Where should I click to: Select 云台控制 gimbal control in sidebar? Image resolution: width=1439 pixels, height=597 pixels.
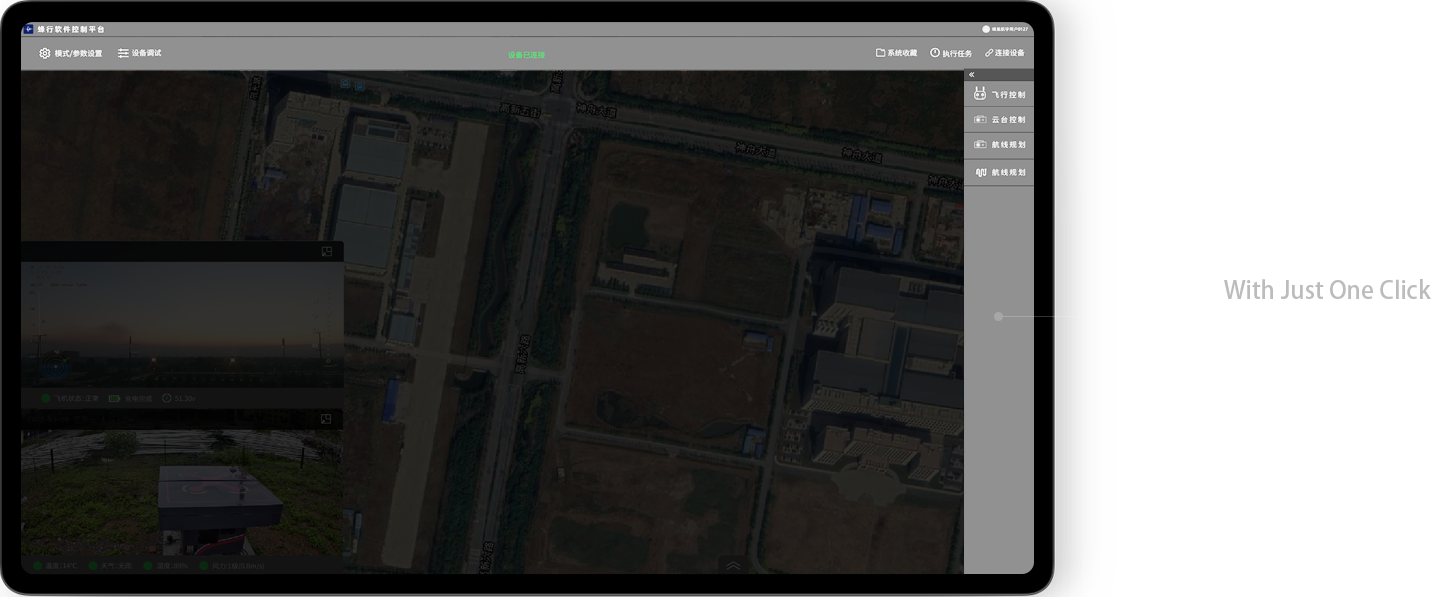click(x=999, y=120)
